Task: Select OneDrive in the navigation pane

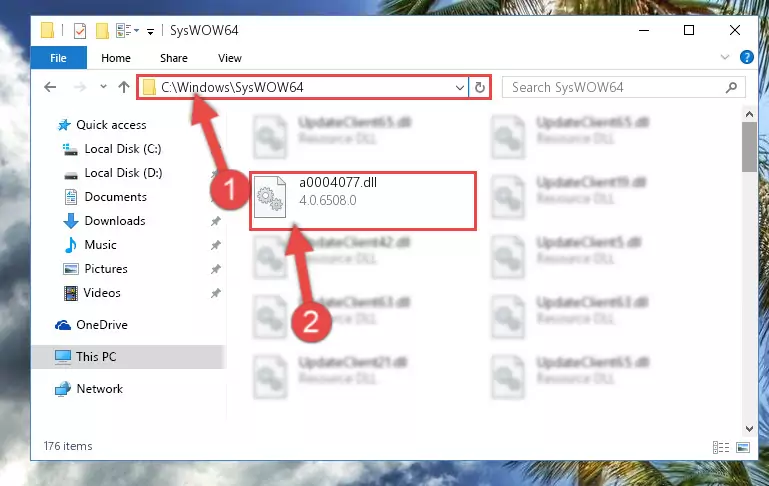Action: pos(102,325)
